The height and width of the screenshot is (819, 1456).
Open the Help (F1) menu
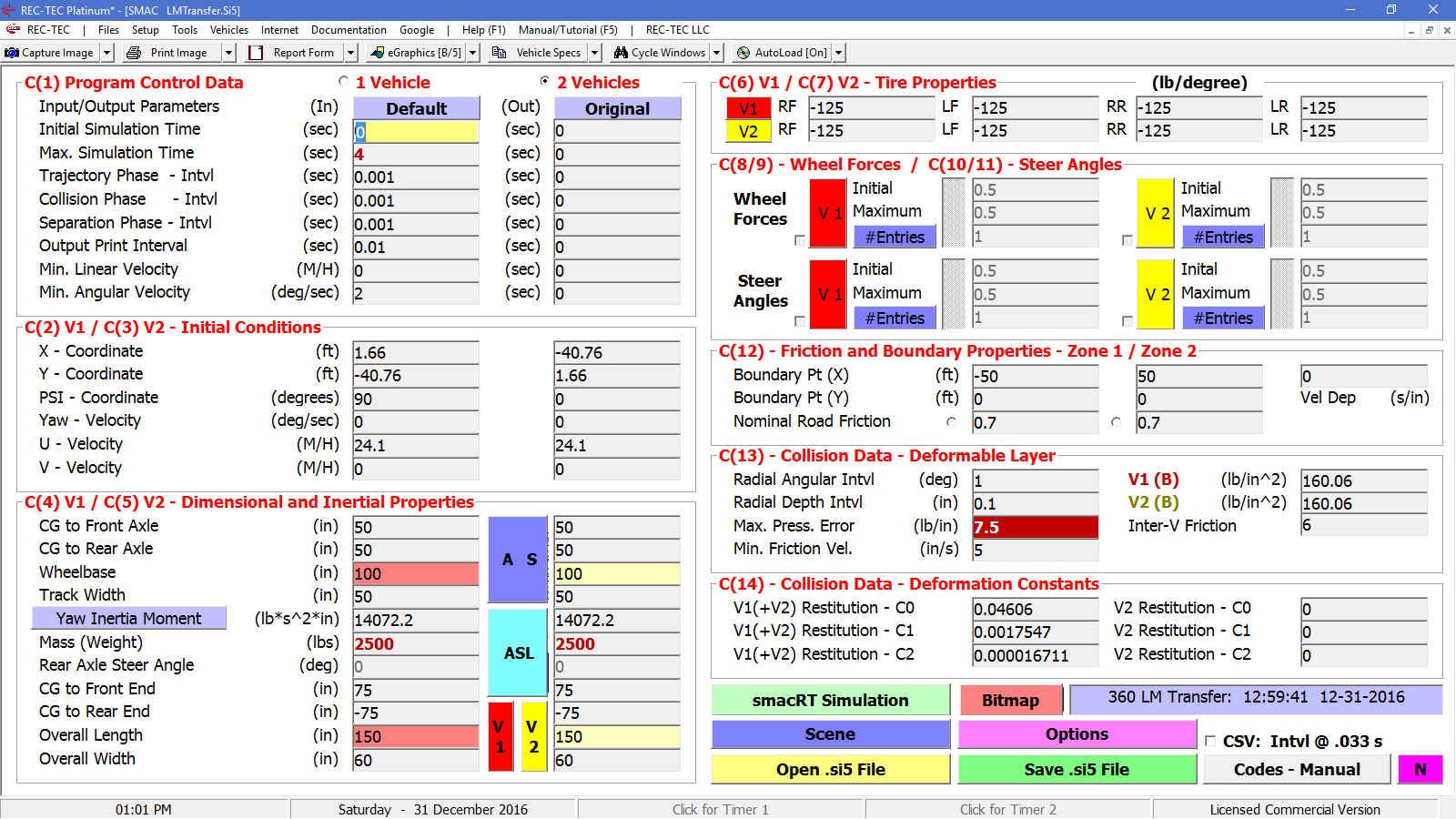483,30
